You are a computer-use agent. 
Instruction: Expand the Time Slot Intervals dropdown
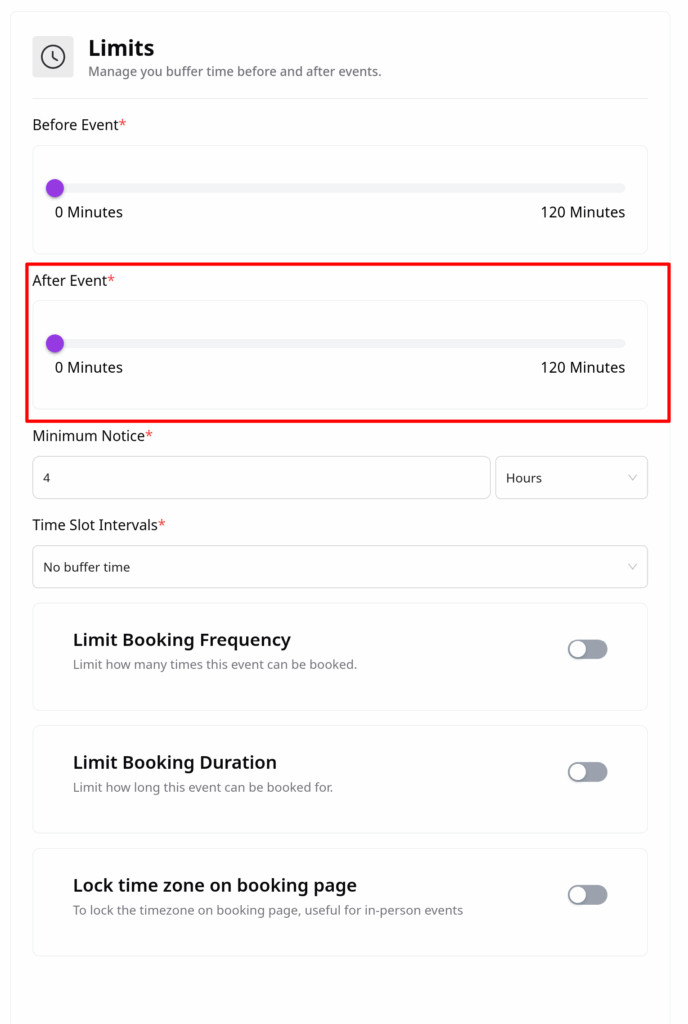click(339, 567)
